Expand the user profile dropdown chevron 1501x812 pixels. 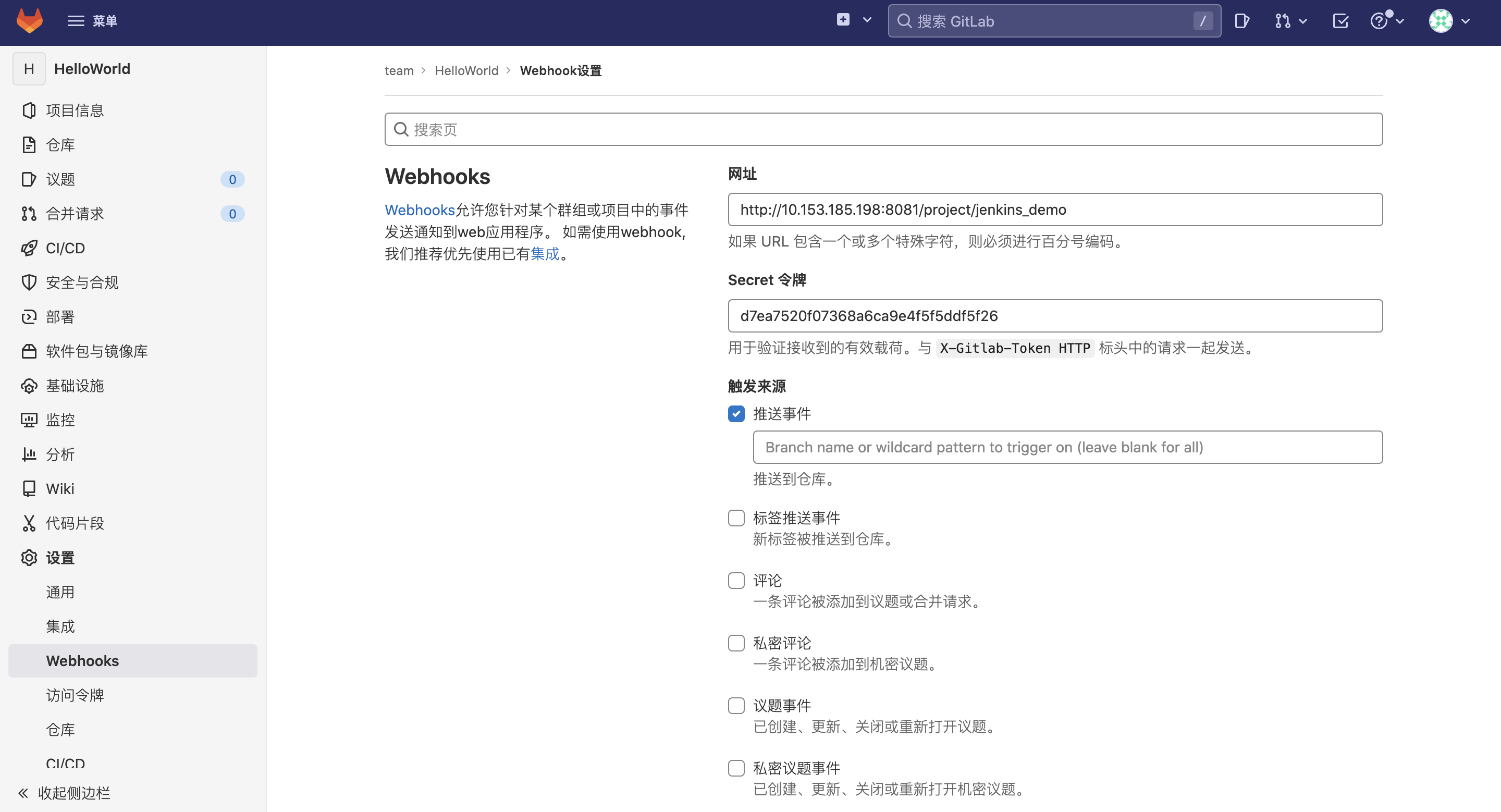click(x=1466, y=21)
